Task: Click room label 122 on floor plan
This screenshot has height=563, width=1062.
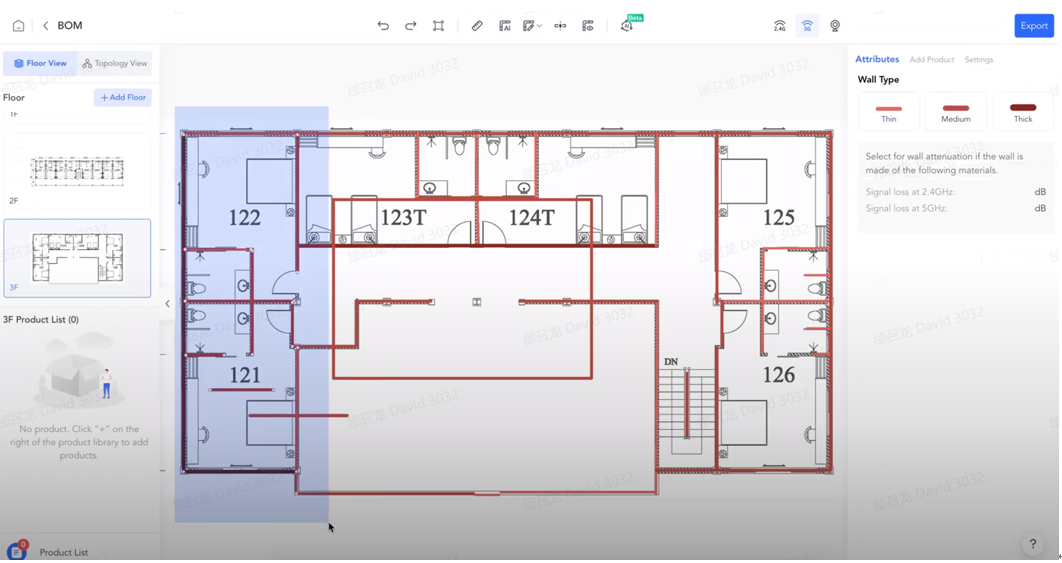Action: pos(245,217)
